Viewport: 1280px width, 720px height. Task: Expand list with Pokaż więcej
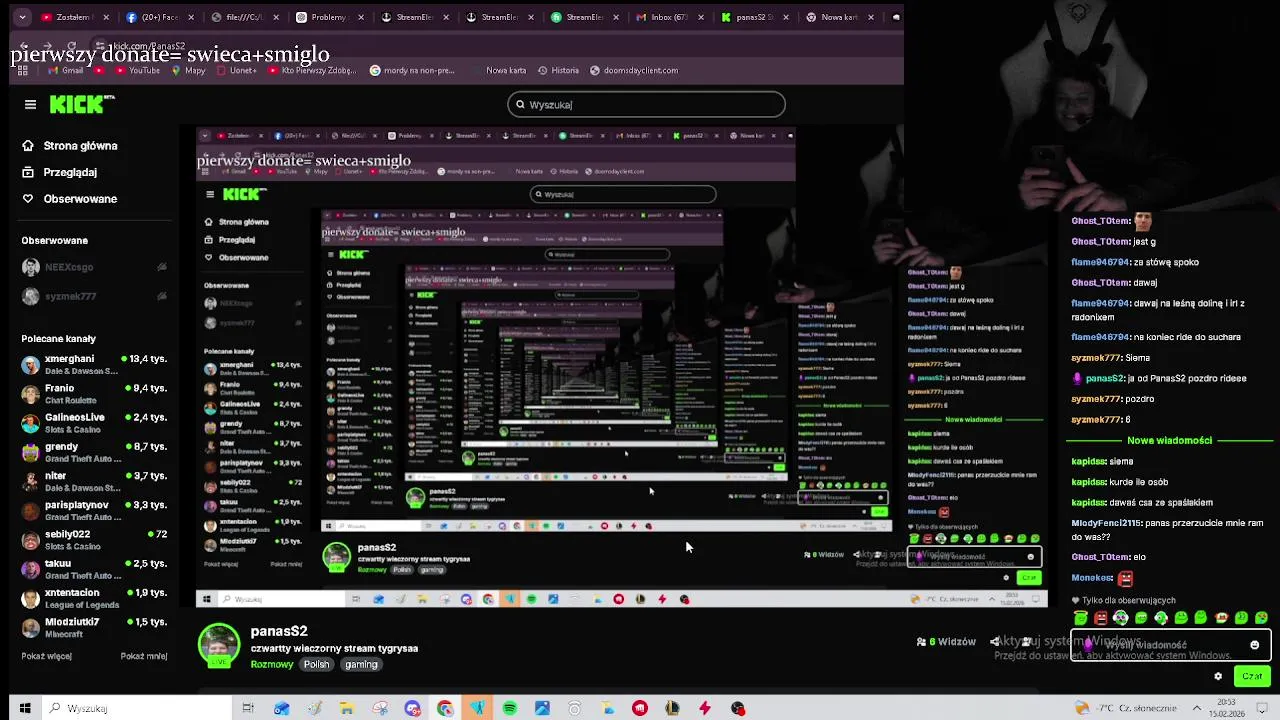(46, 656)
